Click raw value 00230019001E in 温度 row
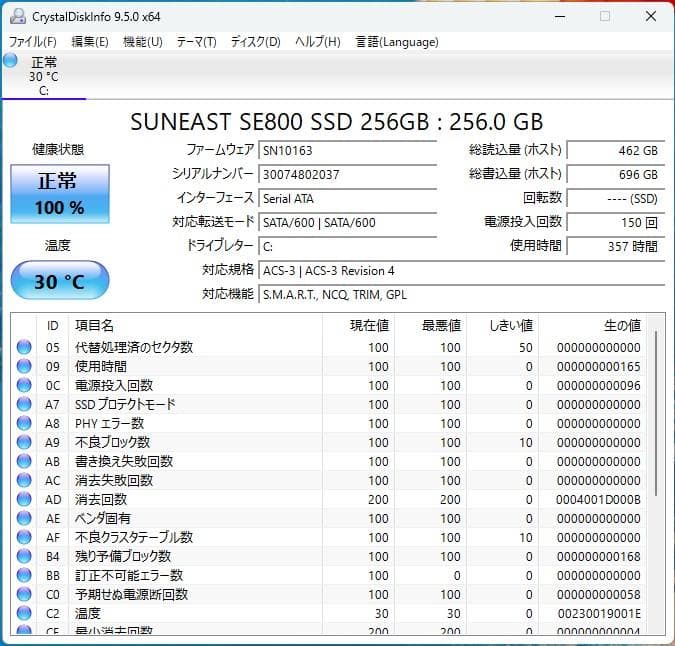This screenshot has height=646, width=675. (x=599, y=613)
